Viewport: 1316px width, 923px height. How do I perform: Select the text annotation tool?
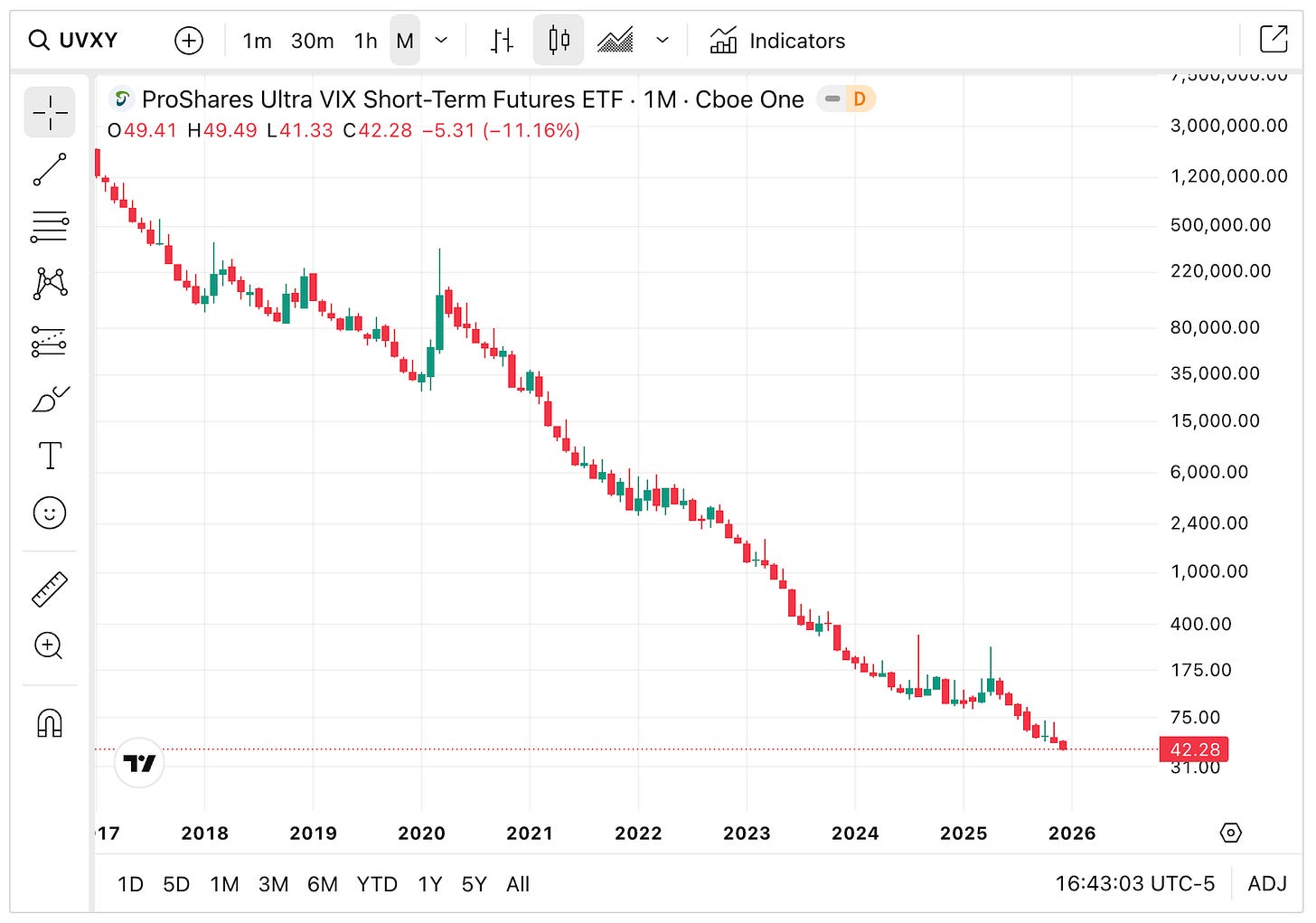click(x=50, y=456)
